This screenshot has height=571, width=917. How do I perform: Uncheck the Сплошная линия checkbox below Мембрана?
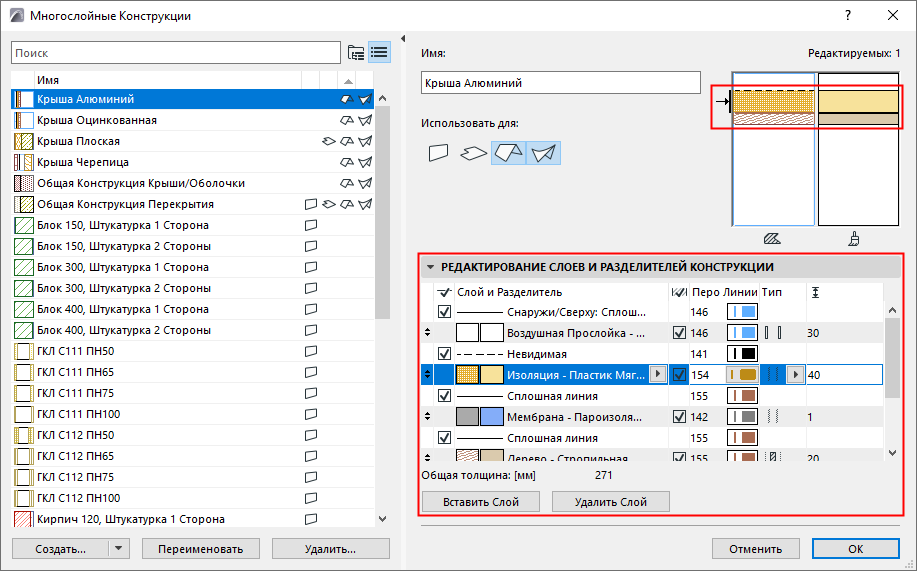[x=444, y=438]
